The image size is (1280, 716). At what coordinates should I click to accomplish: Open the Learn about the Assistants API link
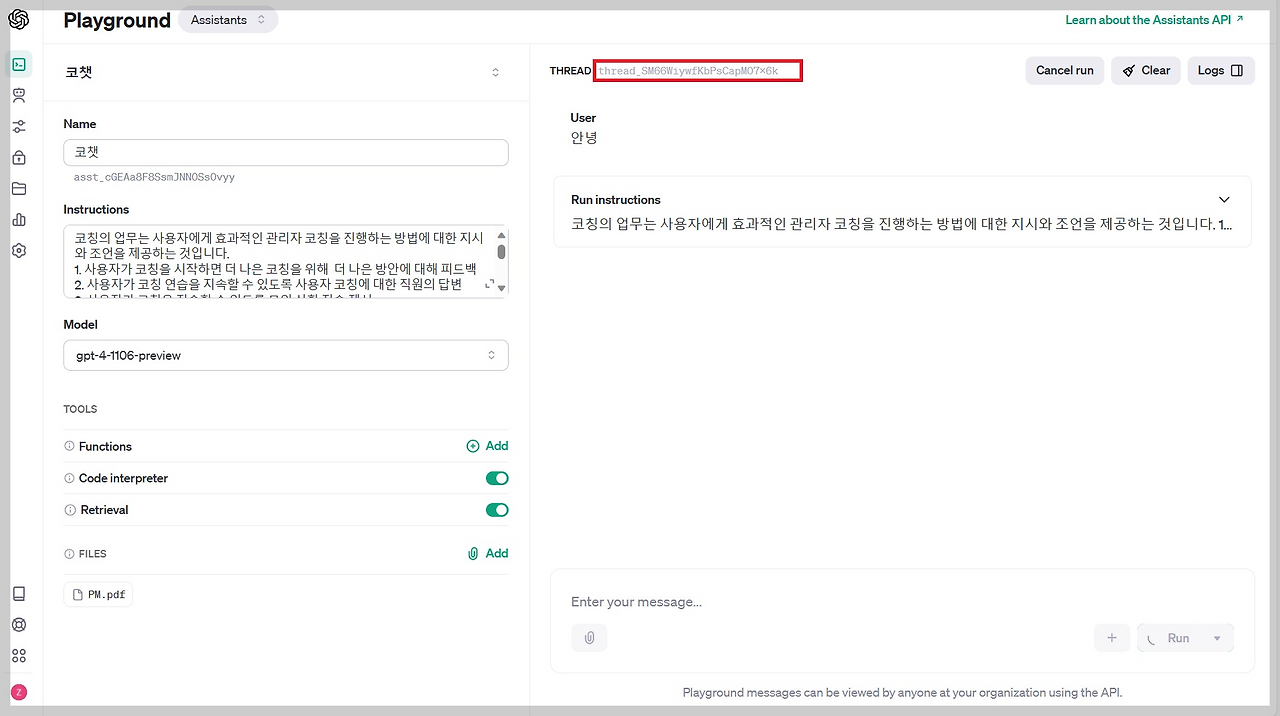coord(1148,19)
